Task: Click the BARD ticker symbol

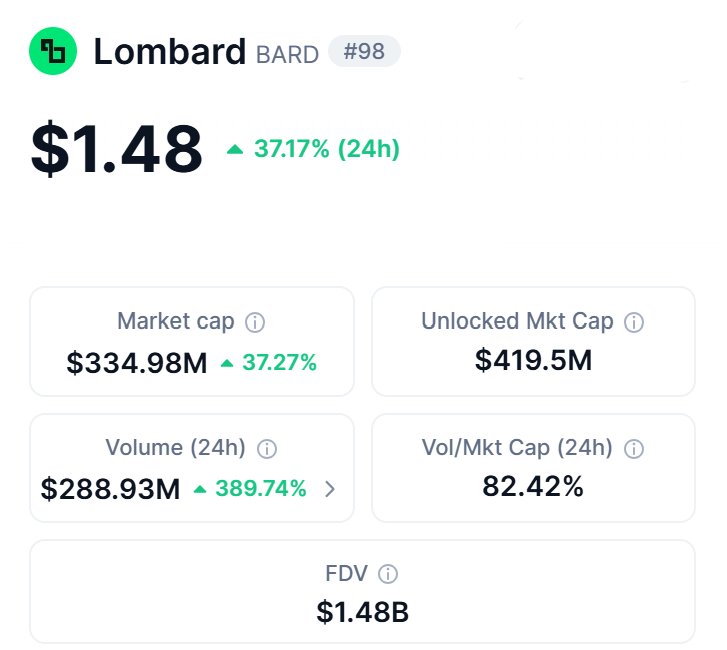Action: pos(287,54)
